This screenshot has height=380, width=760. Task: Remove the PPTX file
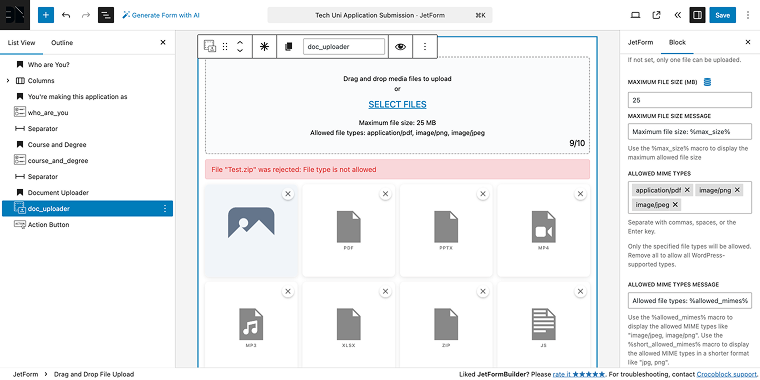coord(483,194)
